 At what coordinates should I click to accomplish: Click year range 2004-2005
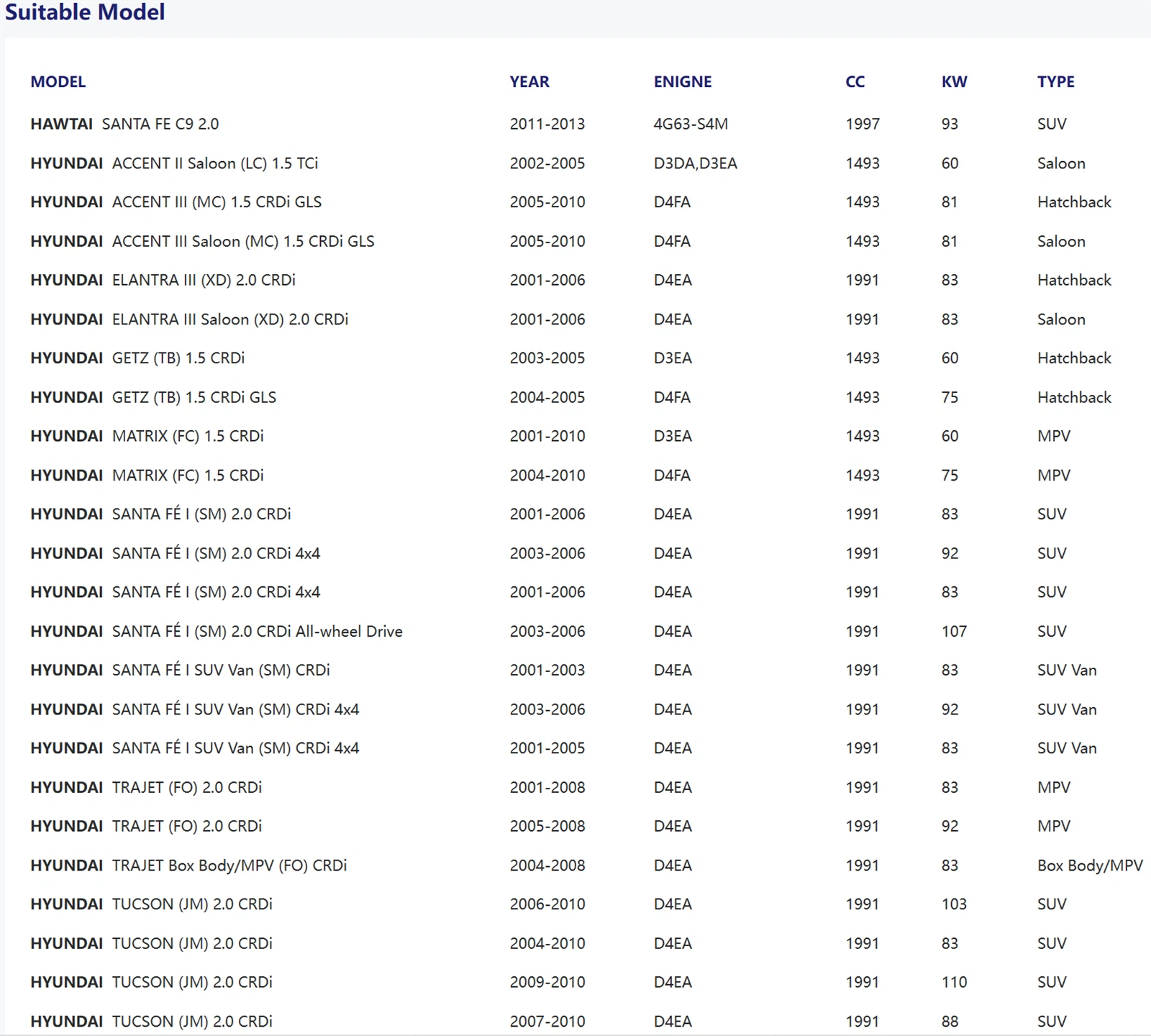pos(547,397)
